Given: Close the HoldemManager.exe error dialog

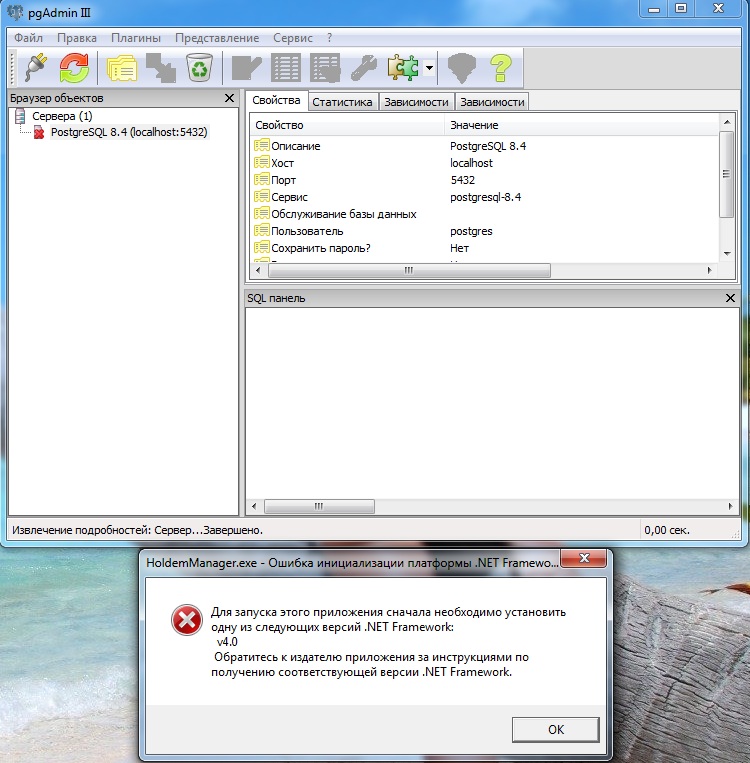Looking at the screenshot, I should (x=584, y=558).
